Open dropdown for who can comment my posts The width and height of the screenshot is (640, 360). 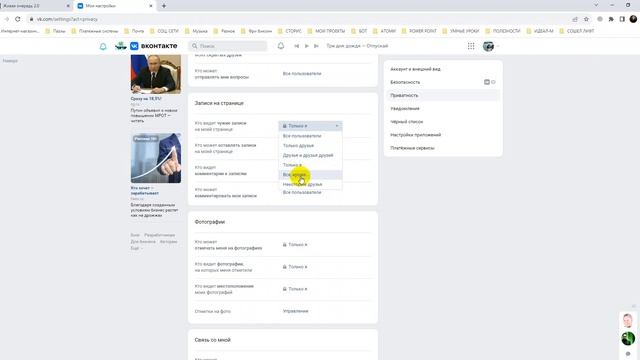coord(302,193)
